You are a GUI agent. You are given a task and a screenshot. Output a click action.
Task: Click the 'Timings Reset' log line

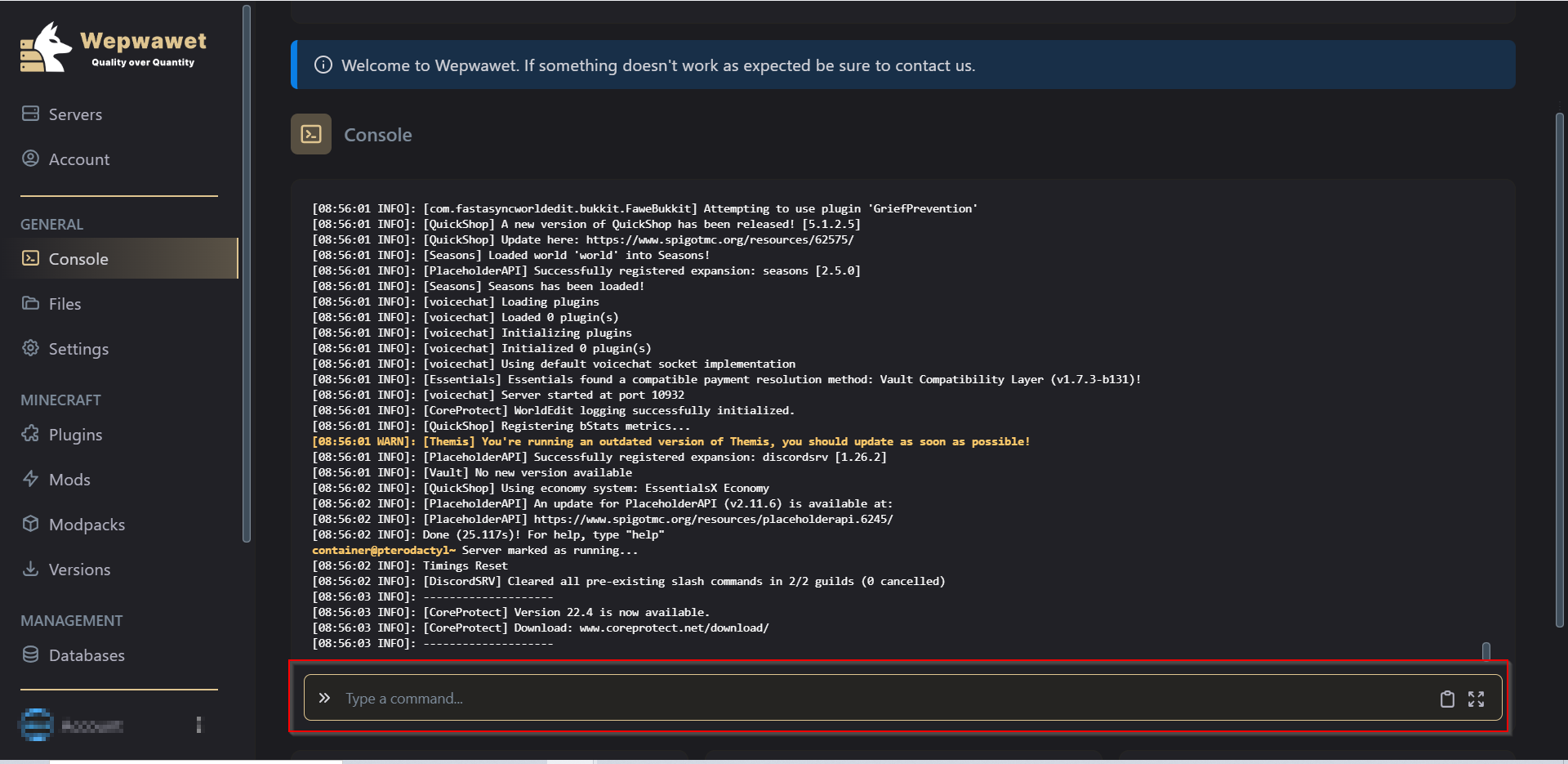(410, 565)
